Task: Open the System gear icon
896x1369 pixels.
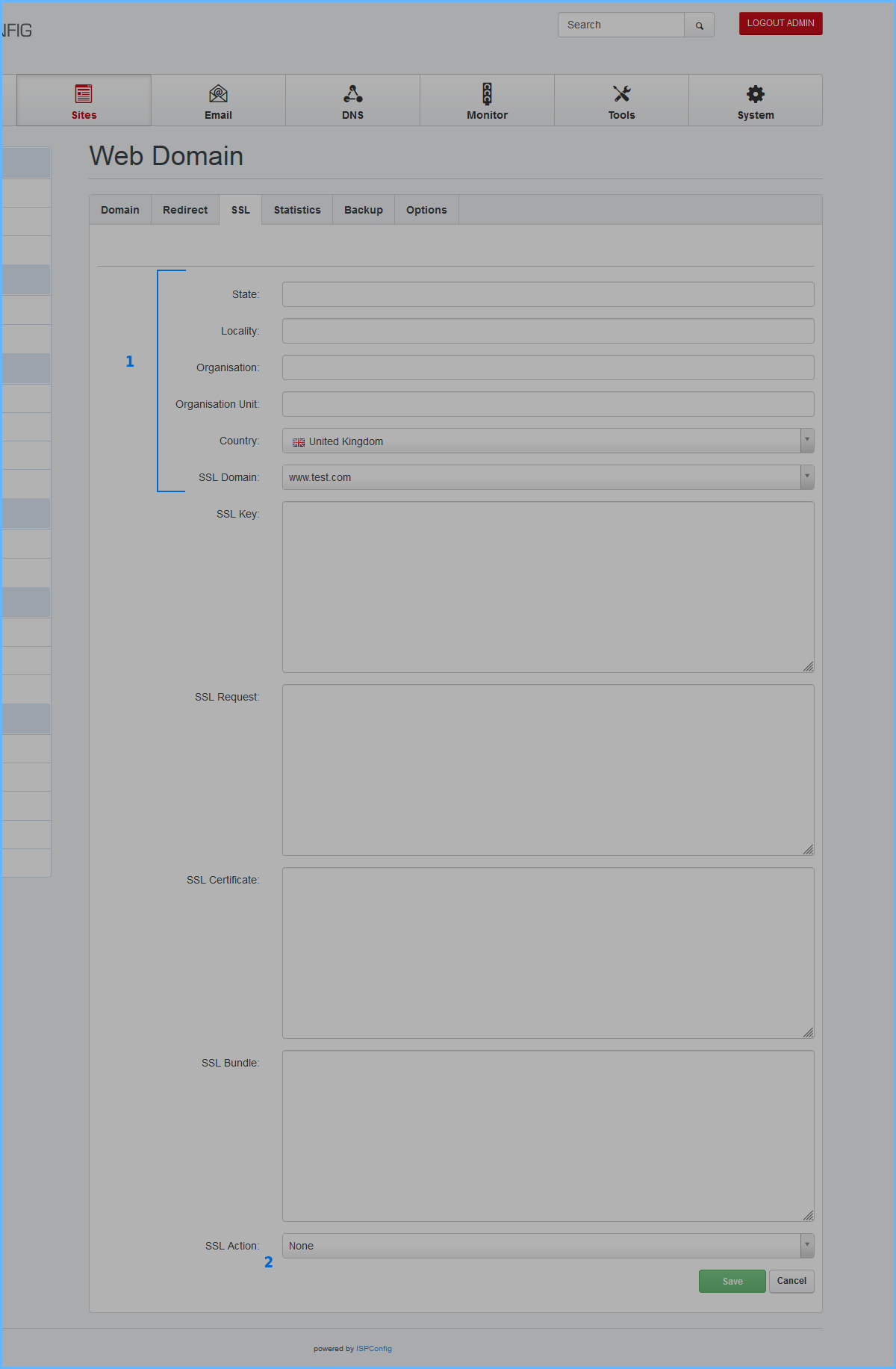Action: point(756,93)
